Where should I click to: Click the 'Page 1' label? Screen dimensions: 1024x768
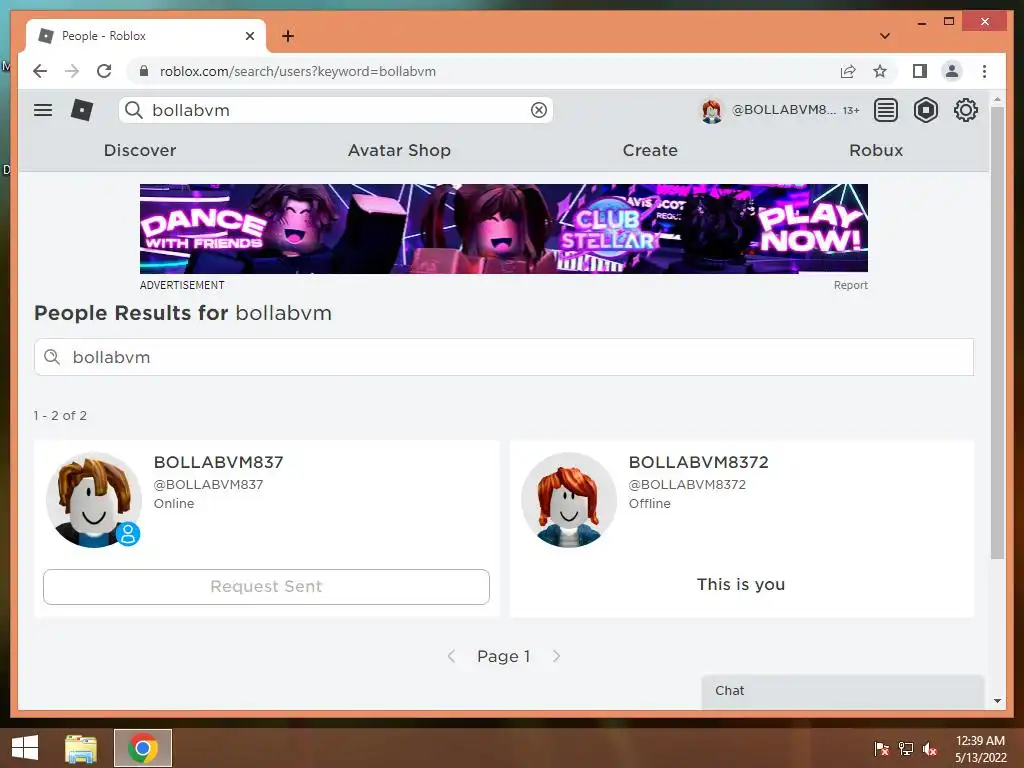(x=504, y=656)
